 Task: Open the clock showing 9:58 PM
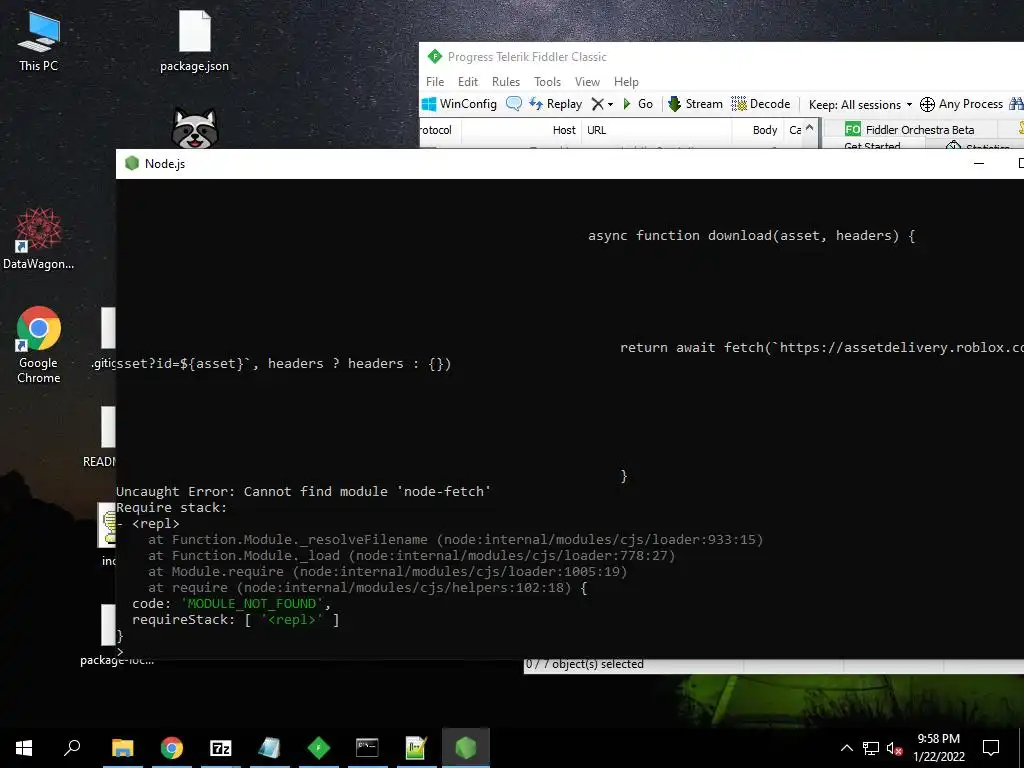click(938, 748)
